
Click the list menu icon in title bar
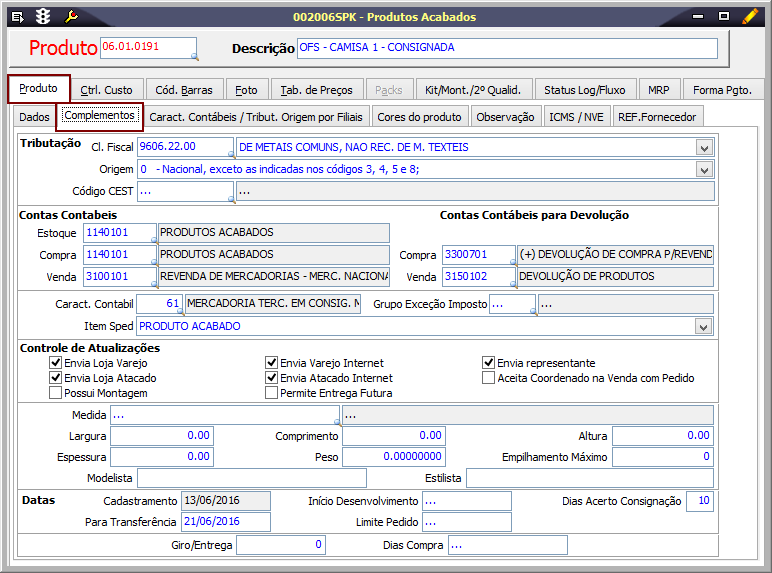(17, 17)
